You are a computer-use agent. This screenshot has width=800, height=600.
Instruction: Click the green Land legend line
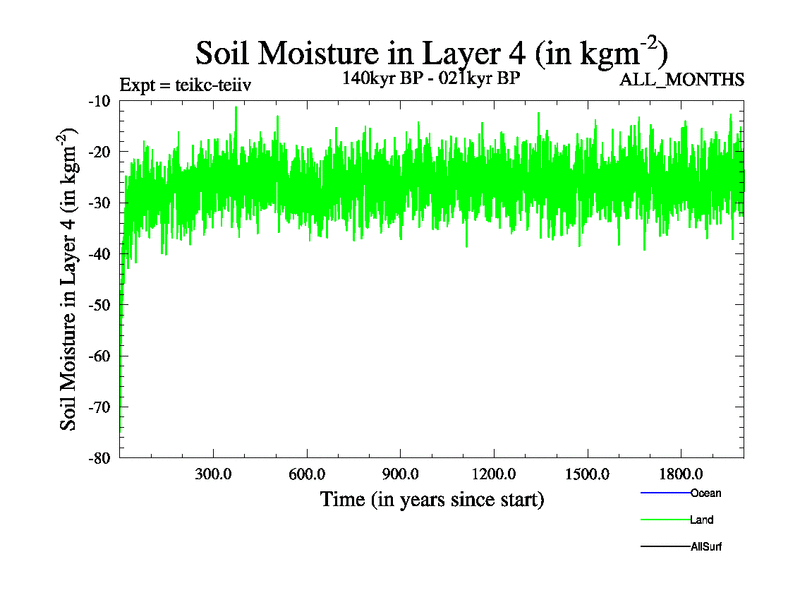coord(664,521)
